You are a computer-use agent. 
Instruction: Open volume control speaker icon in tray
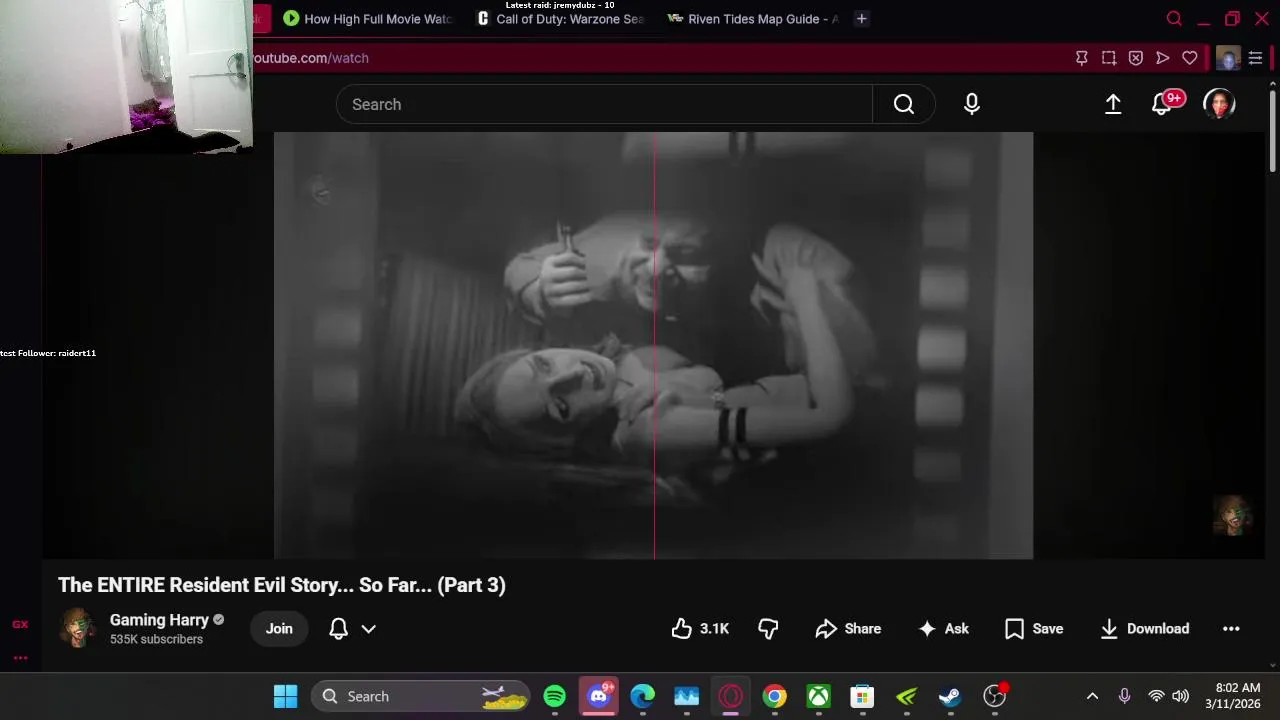click(1180, 696)
